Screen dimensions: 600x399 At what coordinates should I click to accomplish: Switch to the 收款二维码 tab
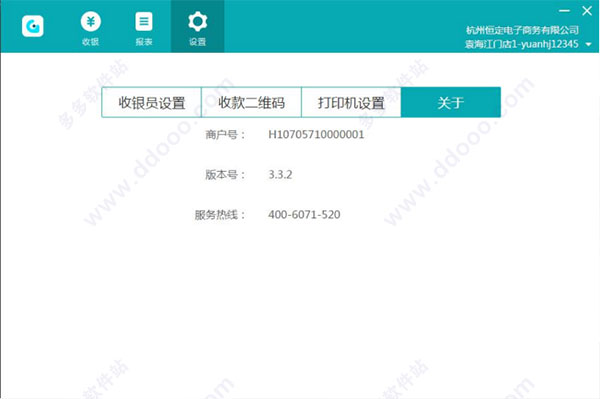[x=251, y=103]
